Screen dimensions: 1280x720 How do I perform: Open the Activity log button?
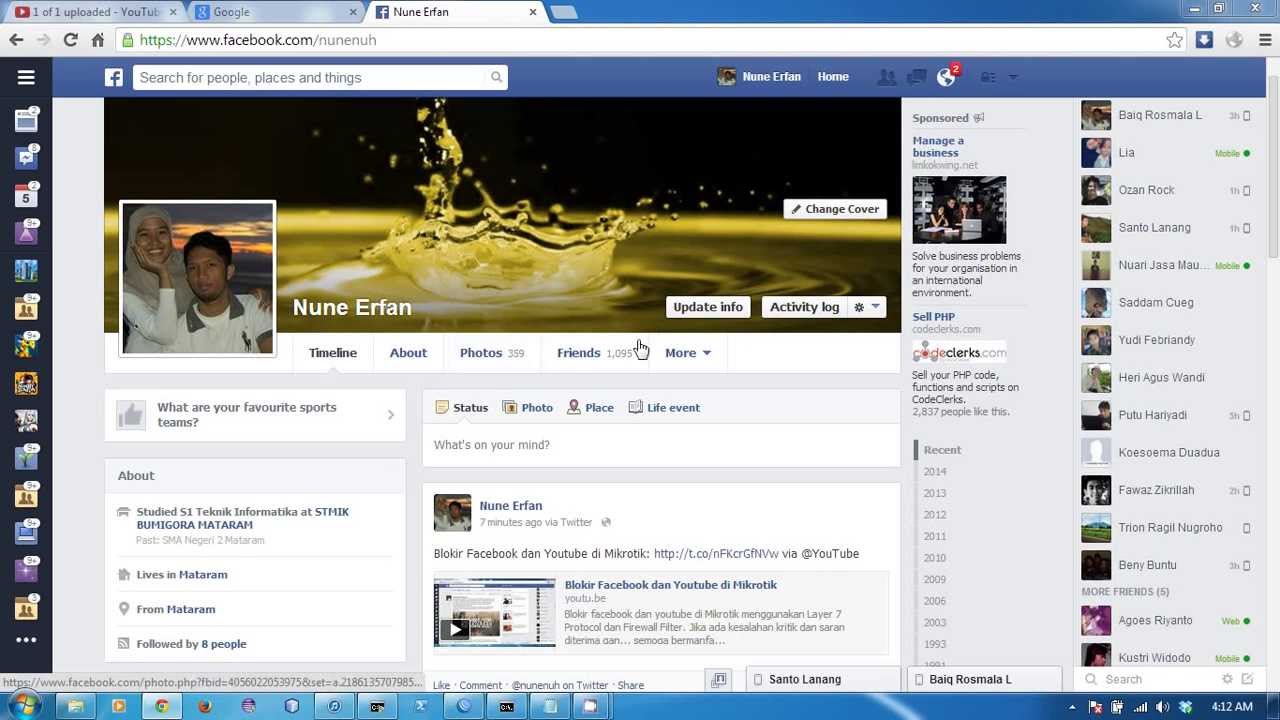(804, 307)
